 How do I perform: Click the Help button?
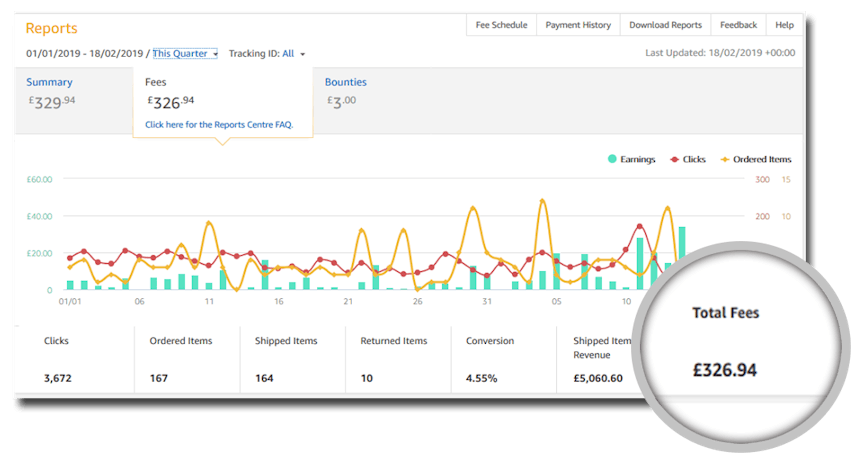[784, 25]
